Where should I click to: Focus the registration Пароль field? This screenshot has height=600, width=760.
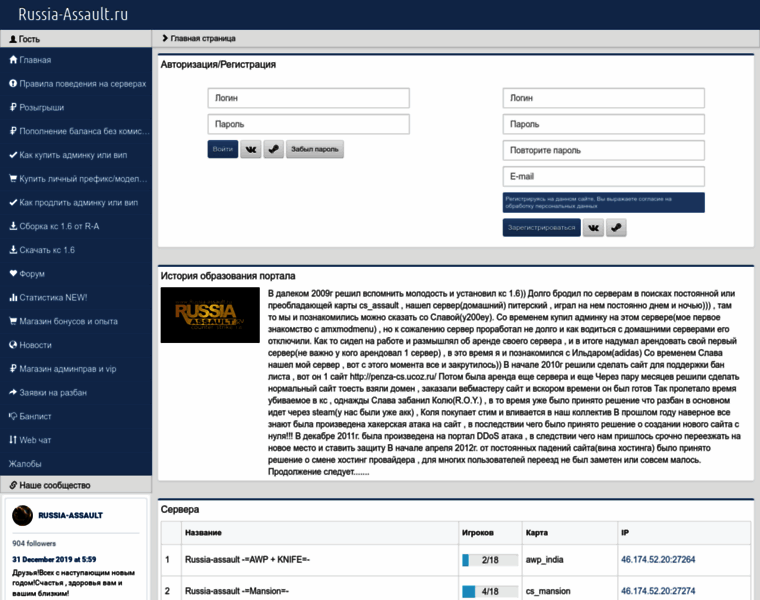coord(603,124)
